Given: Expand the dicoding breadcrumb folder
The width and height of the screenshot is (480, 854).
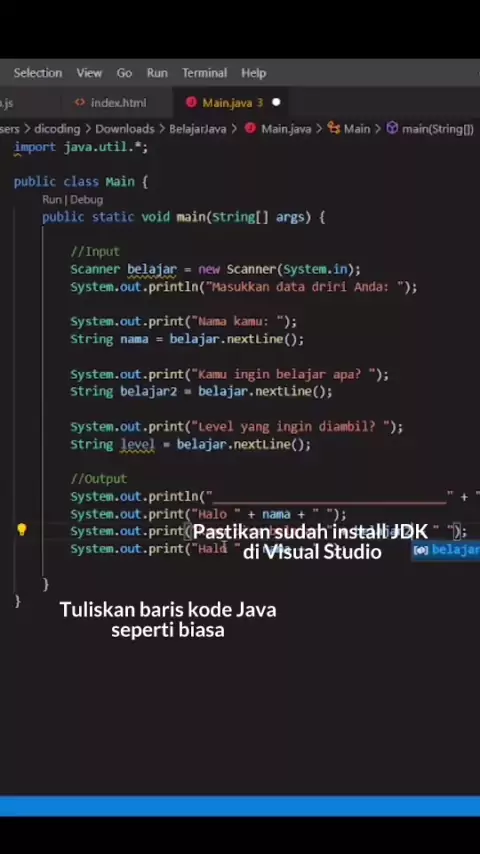Looking at the screenshot, I should [x=57, y=129].
